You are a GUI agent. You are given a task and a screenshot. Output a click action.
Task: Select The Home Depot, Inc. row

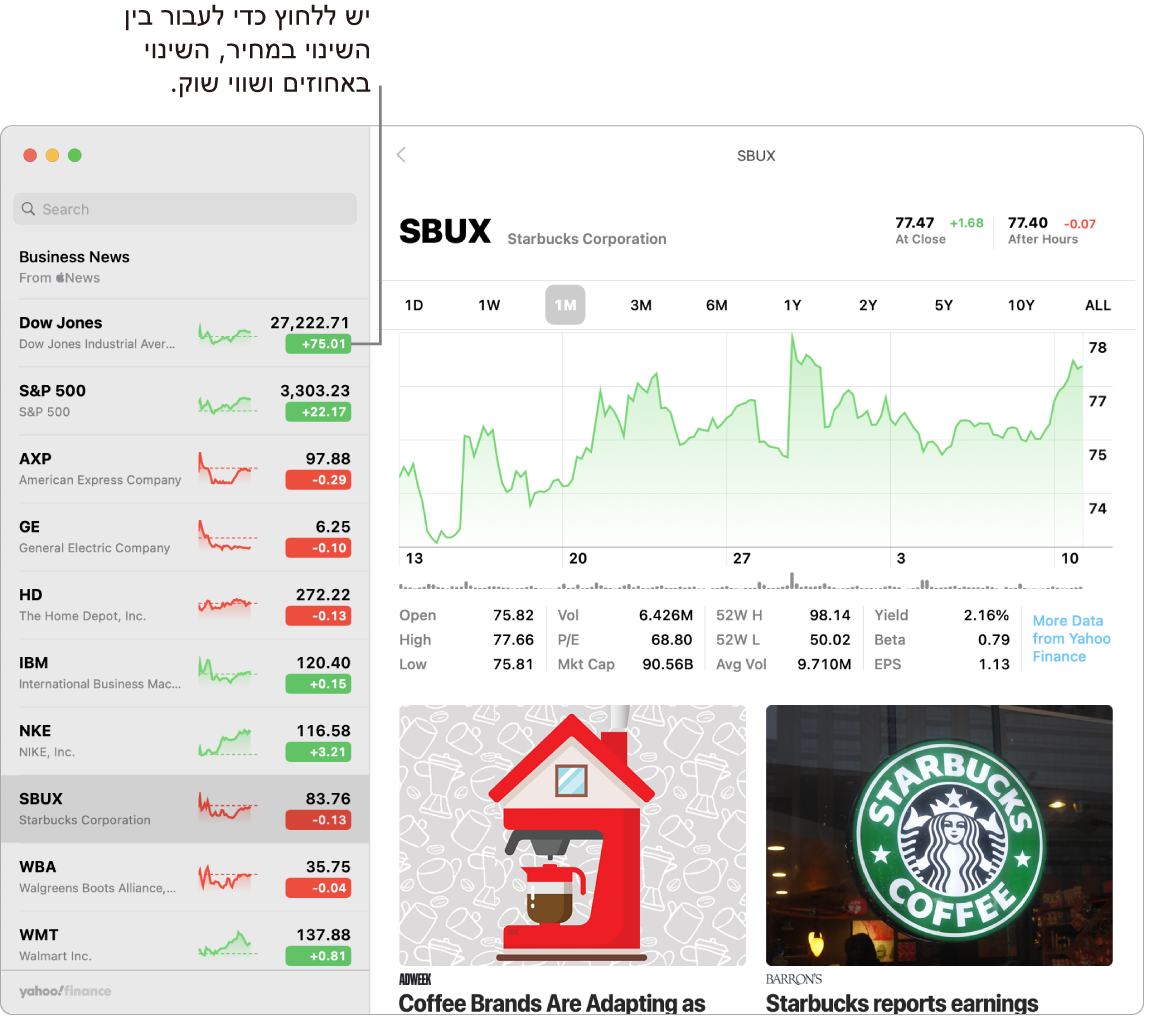tap(185, 605)
